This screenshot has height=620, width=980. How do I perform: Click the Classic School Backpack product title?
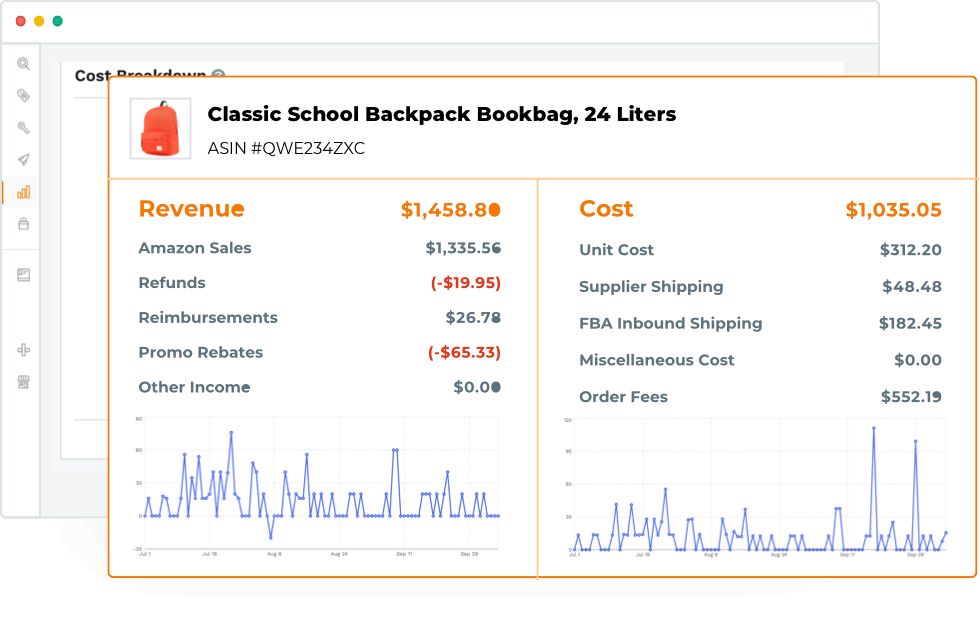click(441, 114)
